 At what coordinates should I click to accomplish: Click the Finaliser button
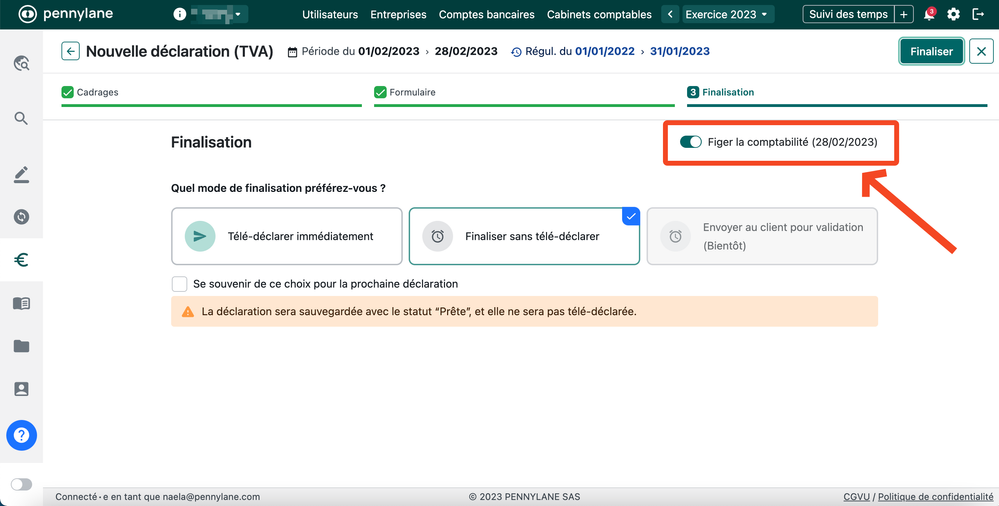coord(931,52)
